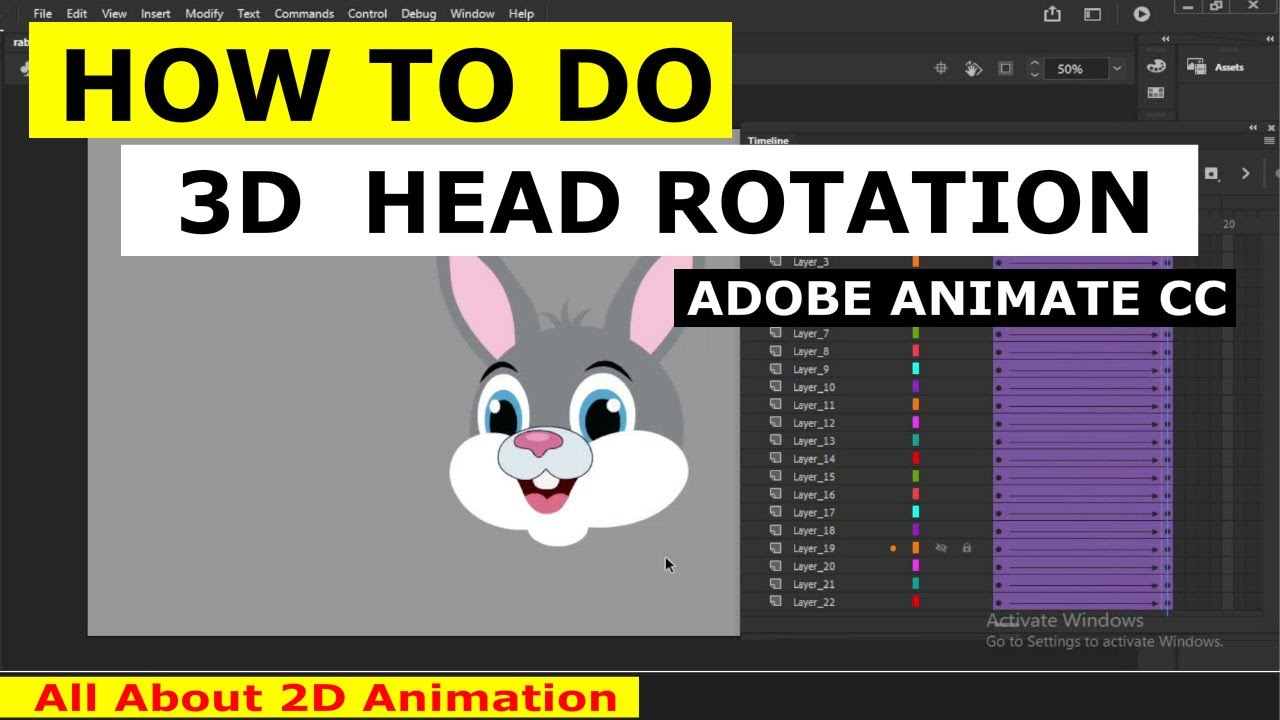Select Layer_10 in the Timeline
The image size is (1280, 720).
coord(812,387)
